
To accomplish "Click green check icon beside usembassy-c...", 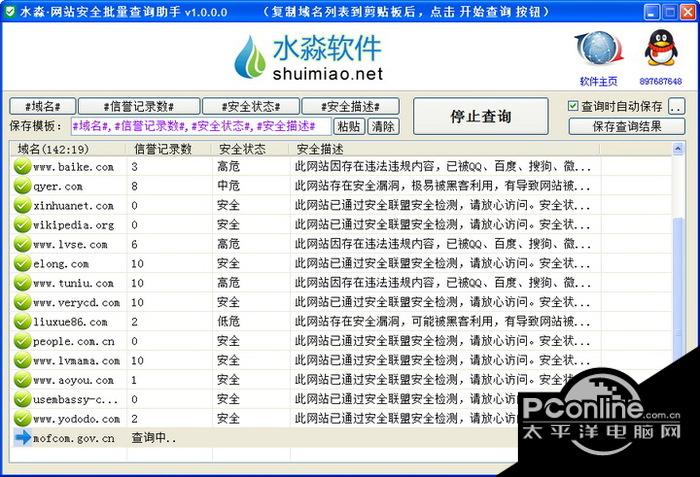I will coord(22,399).
